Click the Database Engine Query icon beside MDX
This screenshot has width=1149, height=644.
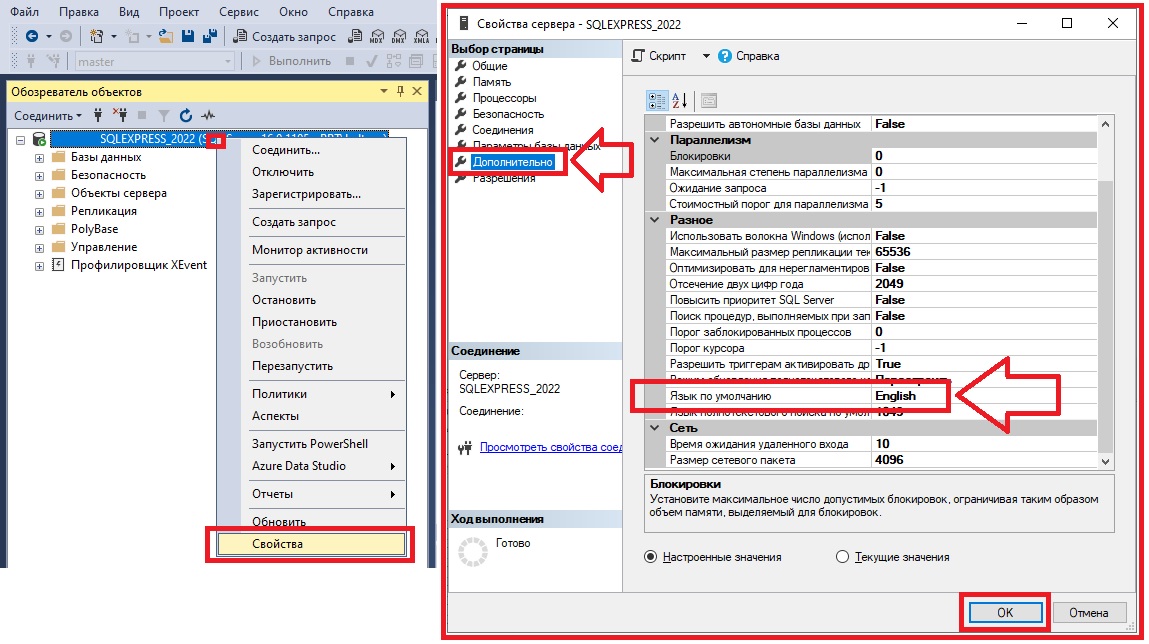(355, 36)
